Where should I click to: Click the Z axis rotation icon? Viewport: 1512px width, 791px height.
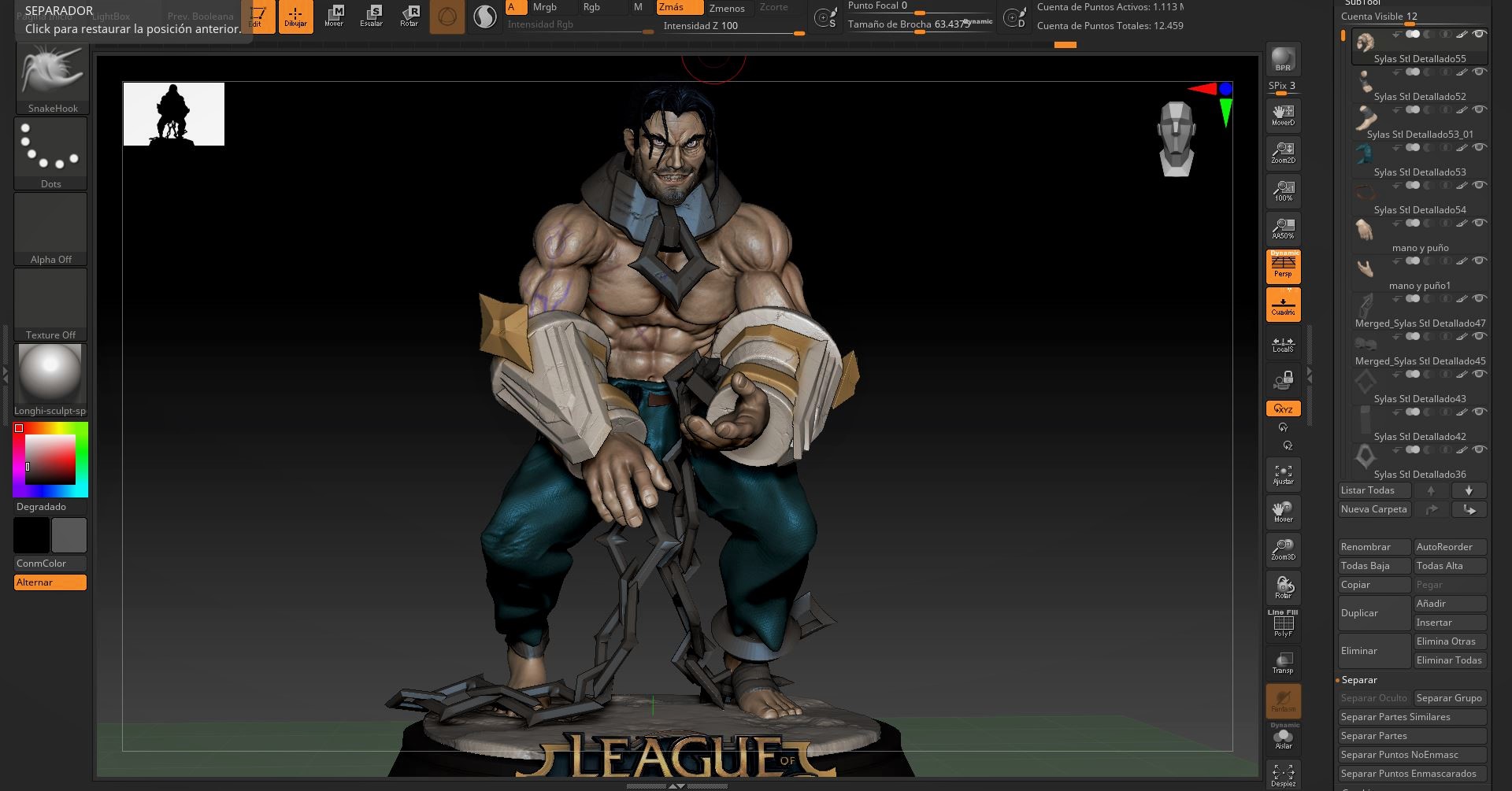coord(1287,445)
